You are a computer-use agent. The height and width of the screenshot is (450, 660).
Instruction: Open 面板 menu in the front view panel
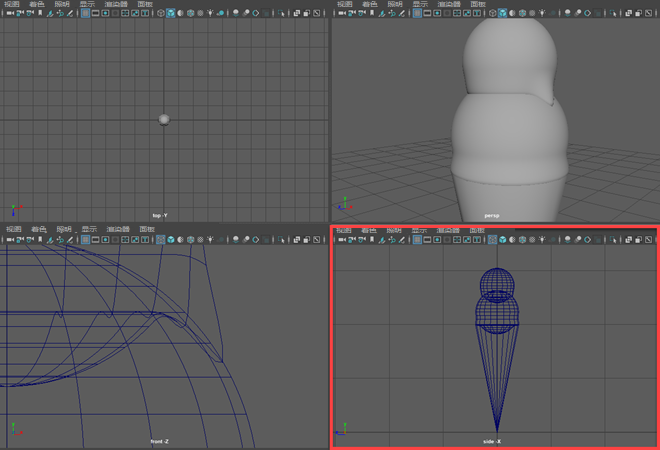click(x=147, y=229)
